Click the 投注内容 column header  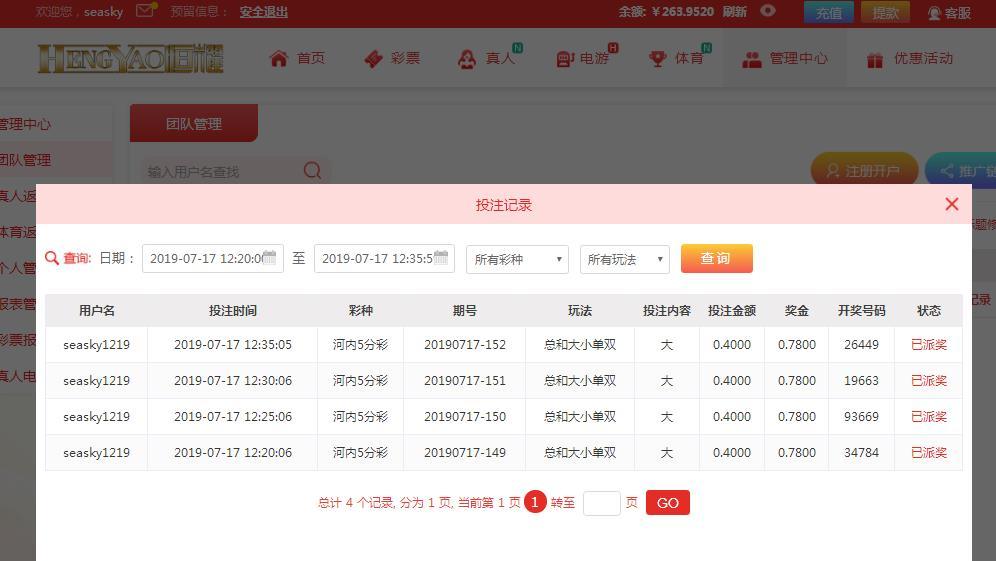click(666, 311)
